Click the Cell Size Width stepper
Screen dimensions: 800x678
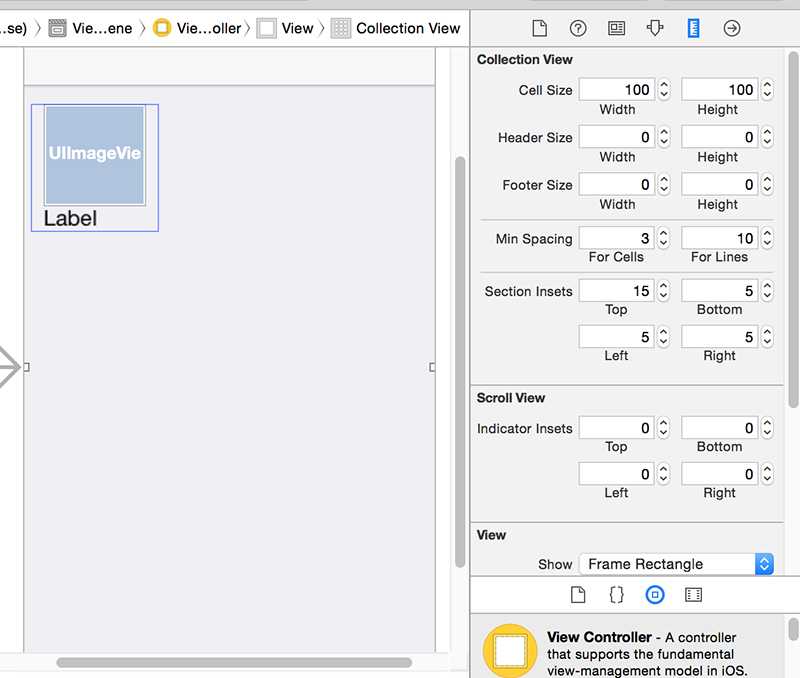point(663,90)
